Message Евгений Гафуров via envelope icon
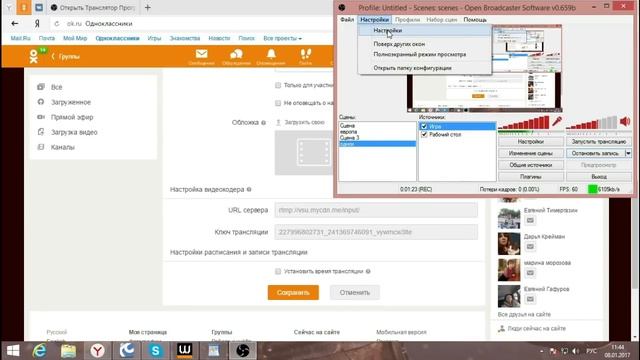Viewport: 640px width, 360px height. (x=530, y=299)
